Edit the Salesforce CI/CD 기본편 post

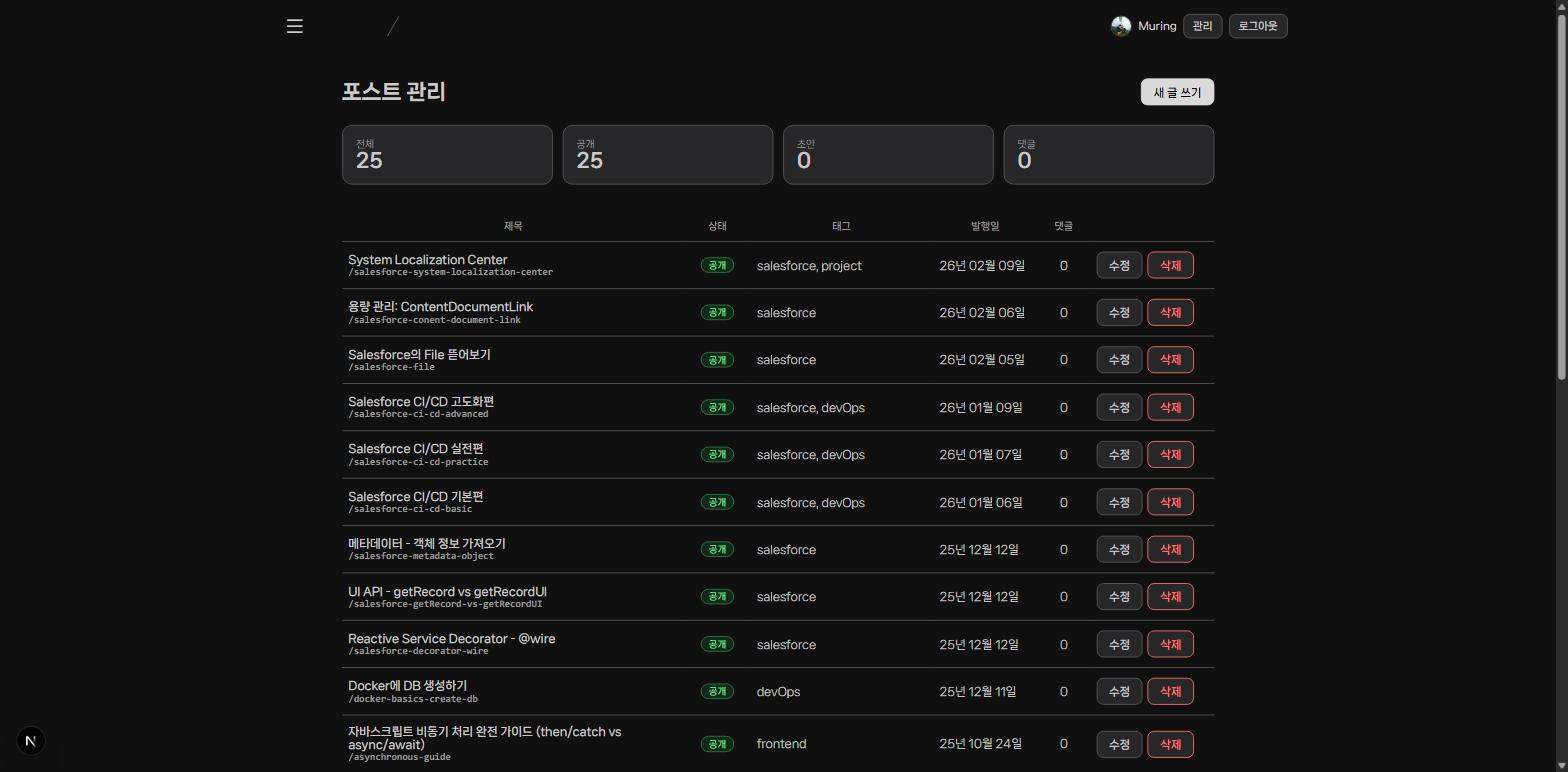tap(1119, 502)
